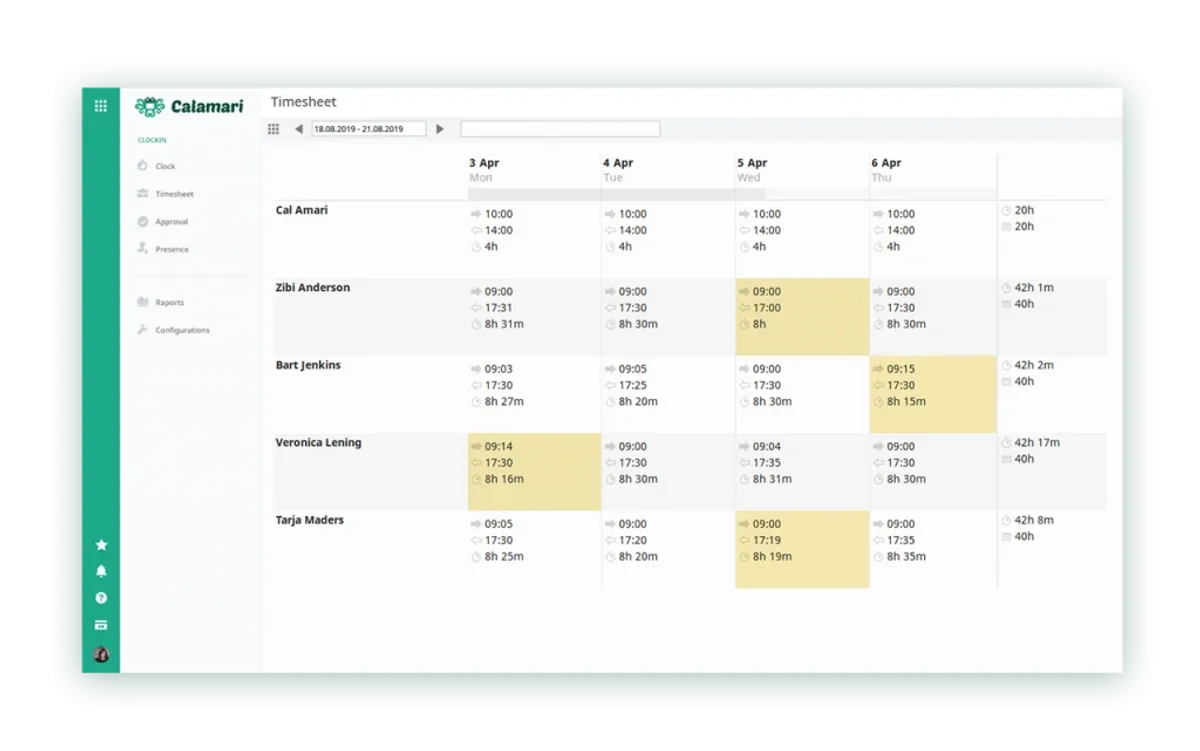Click Veronica Lening's 17:35 clock-out time

(767, 463)
